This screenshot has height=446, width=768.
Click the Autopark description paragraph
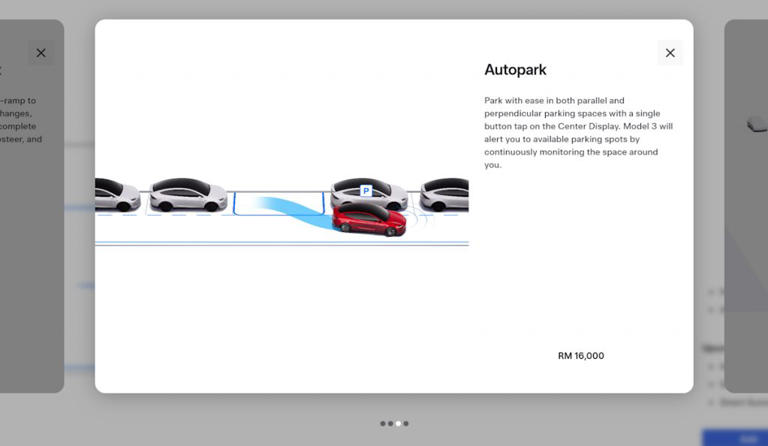pos(578,133)
